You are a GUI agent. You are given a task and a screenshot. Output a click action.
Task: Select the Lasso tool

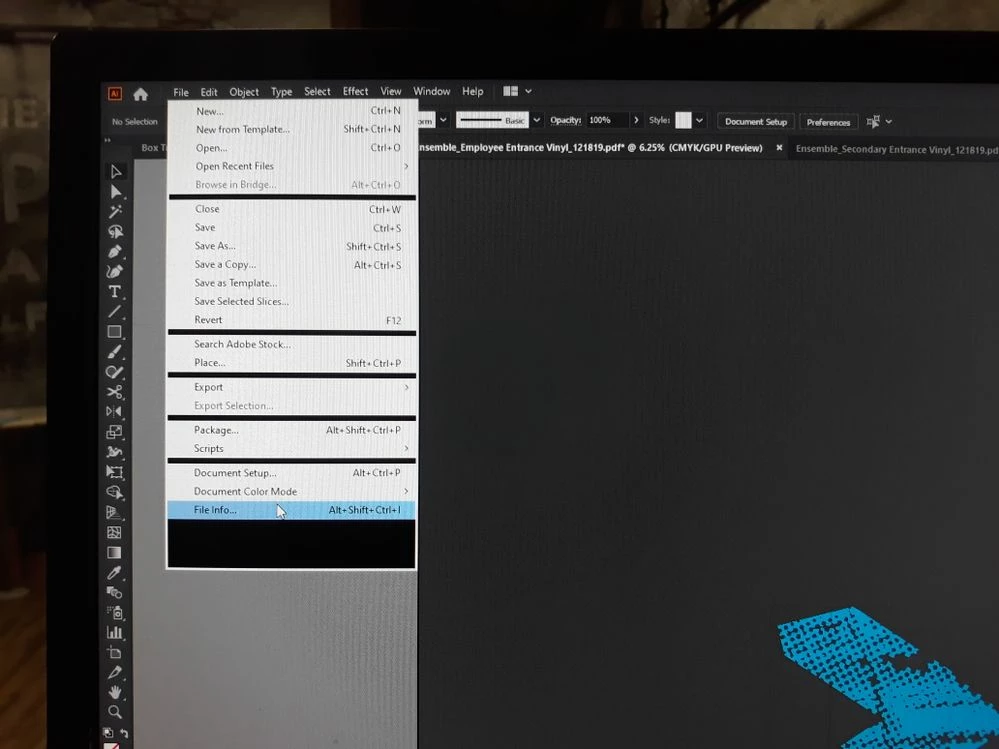pos(115,231)
